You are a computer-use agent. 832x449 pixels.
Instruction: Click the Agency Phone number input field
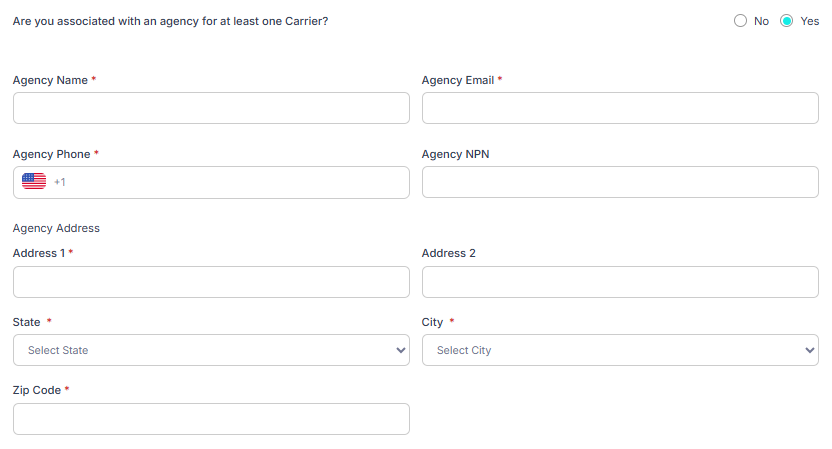[230, 182]
